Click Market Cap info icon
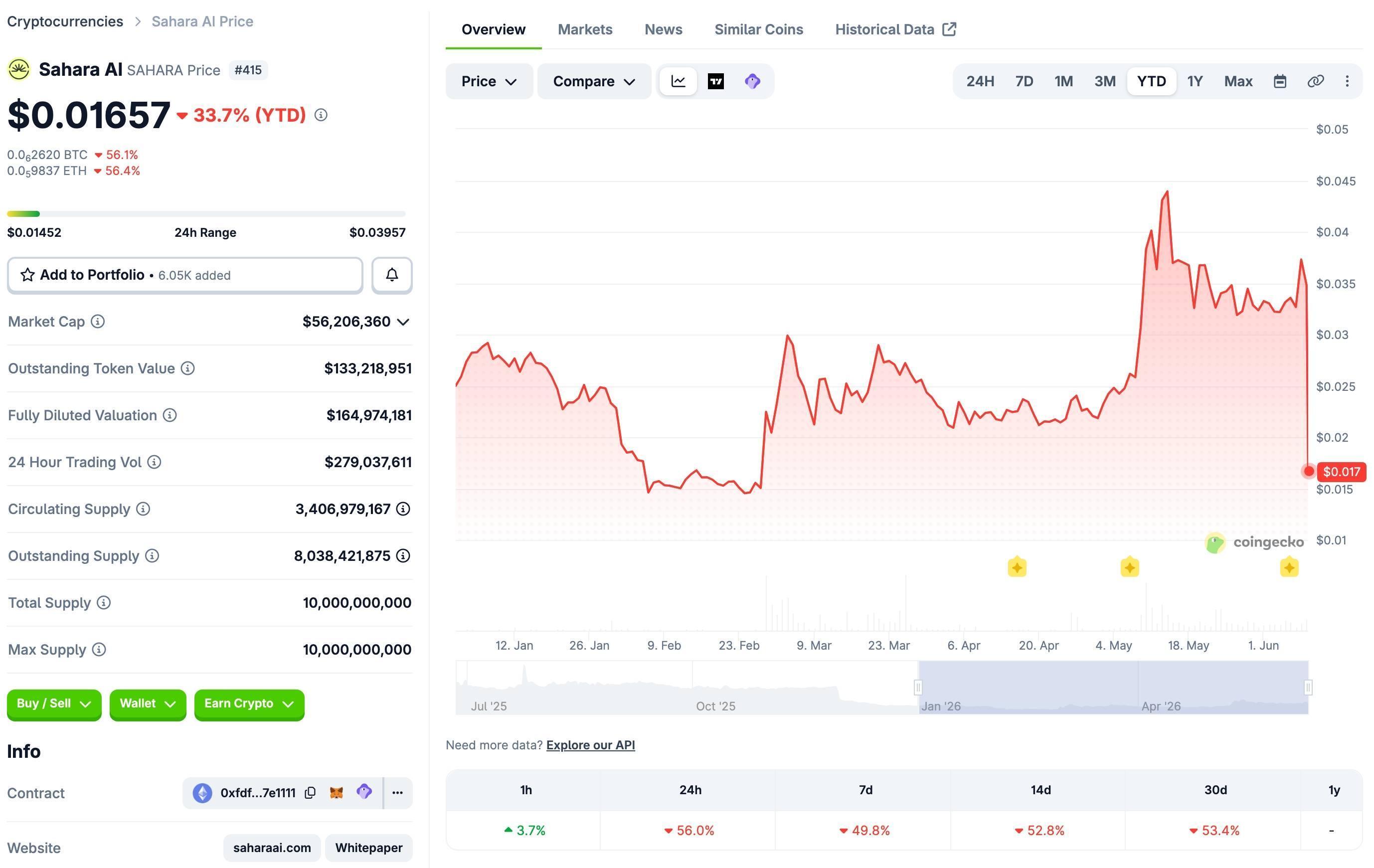The image size is (1374, 868). pyautogui.click(x=98, y=322)
